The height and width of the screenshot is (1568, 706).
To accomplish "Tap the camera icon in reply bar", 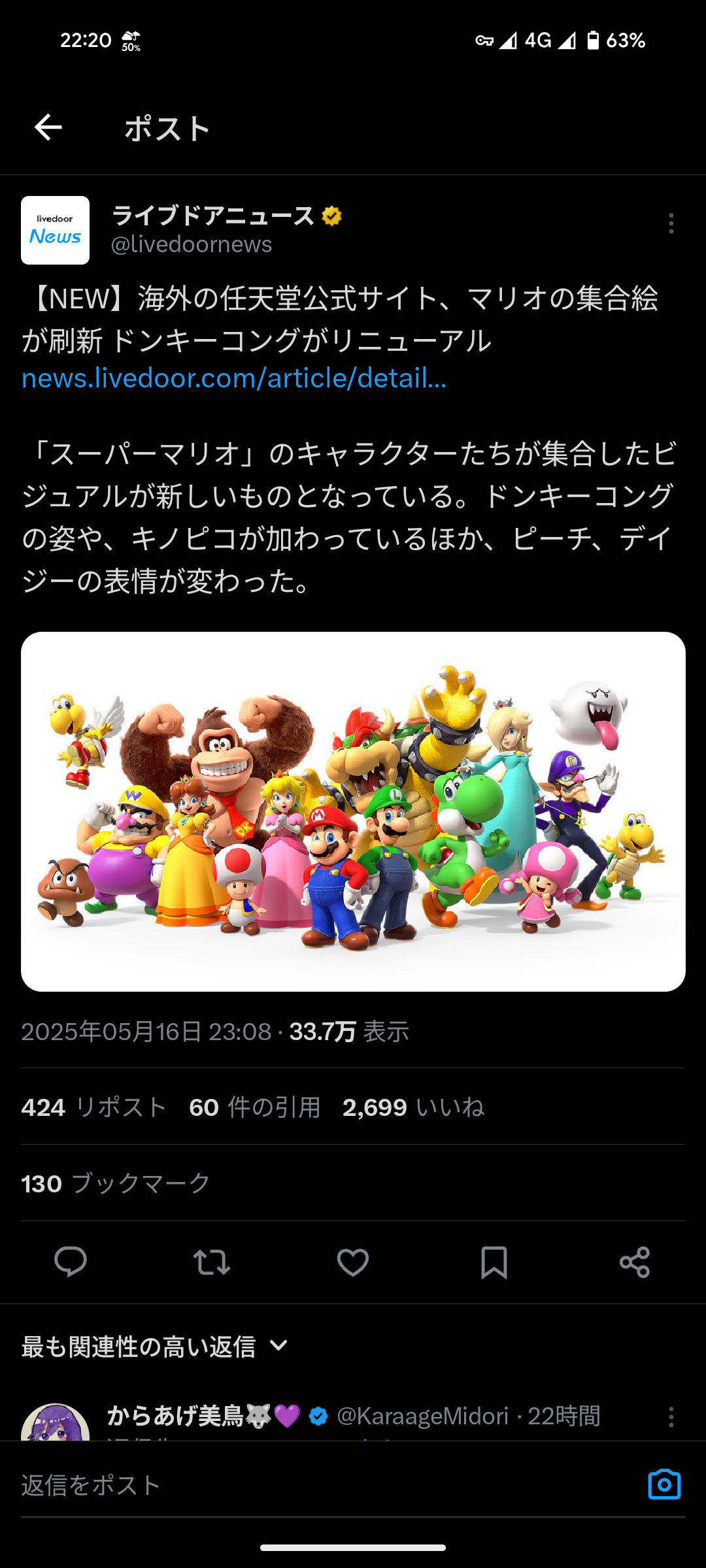I will [x=664, y=1484].
